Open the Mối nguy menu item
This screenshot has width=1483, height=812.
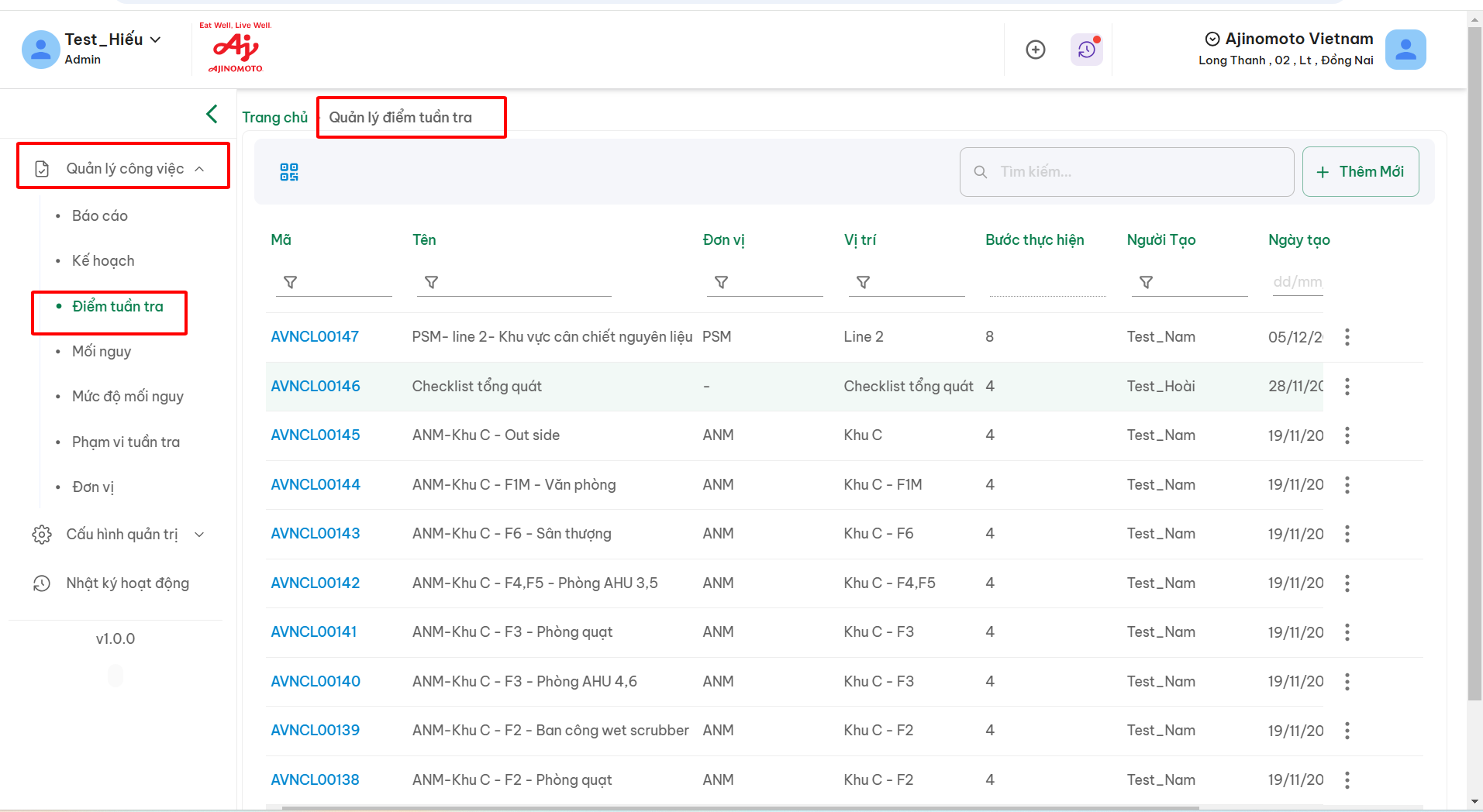pos(102,352)
